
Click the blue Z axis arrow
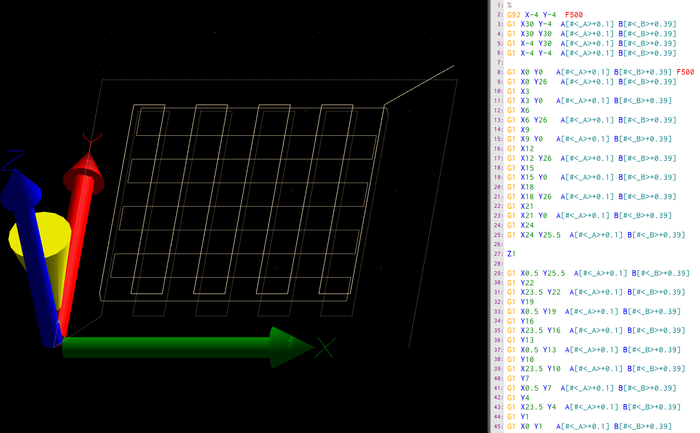click(31, 254)
